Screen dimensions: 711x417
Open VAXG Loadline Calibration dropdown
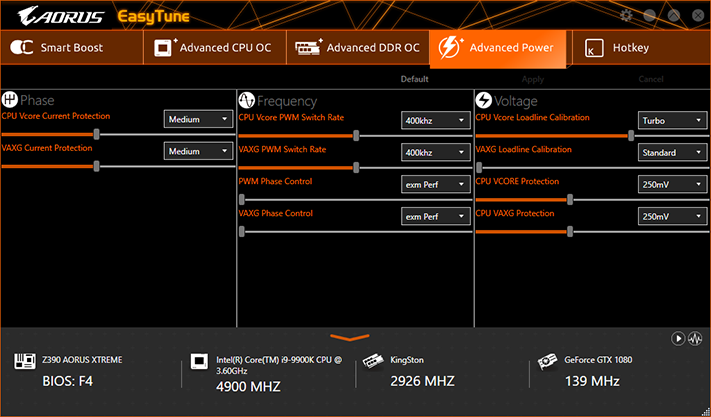[672, 153]
